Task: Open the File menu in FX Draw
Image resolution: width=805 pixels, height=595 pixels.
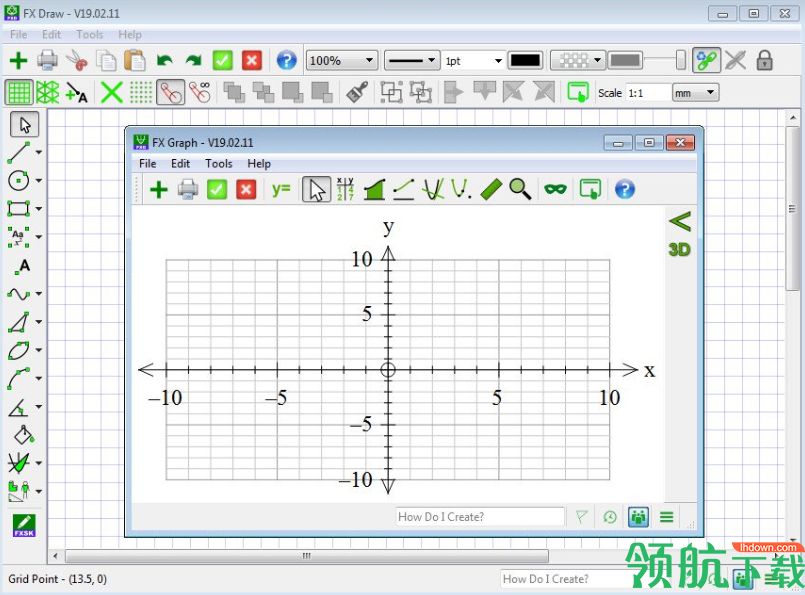Action: [18, 34]
